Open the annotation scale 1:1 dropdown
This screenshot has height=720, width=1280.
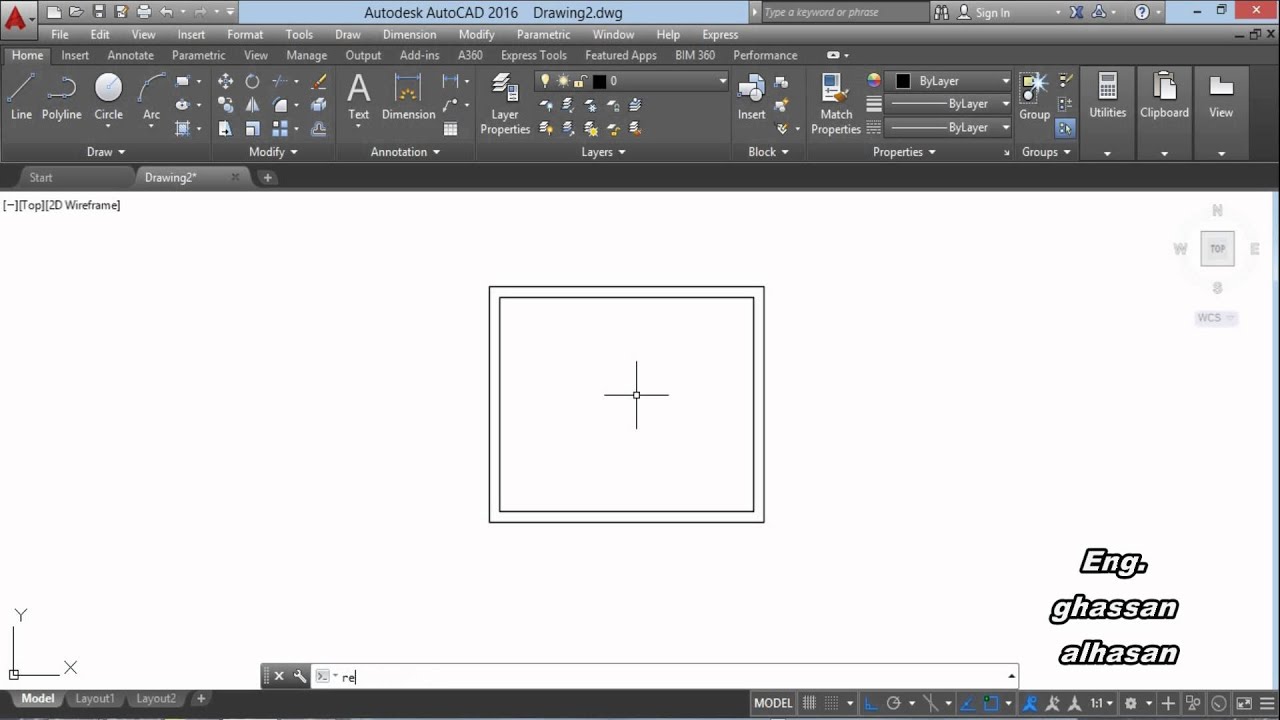click(1103, 703)
